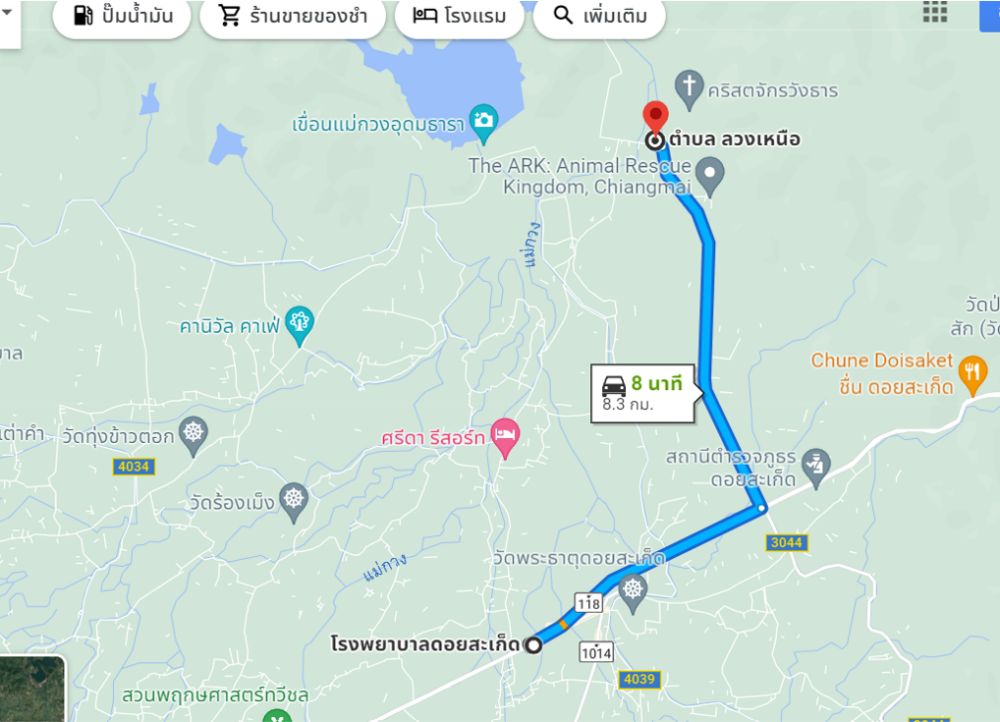Click the 8 นาที driving route info box
Screen dimensions: 1000x722
(643, 393)
